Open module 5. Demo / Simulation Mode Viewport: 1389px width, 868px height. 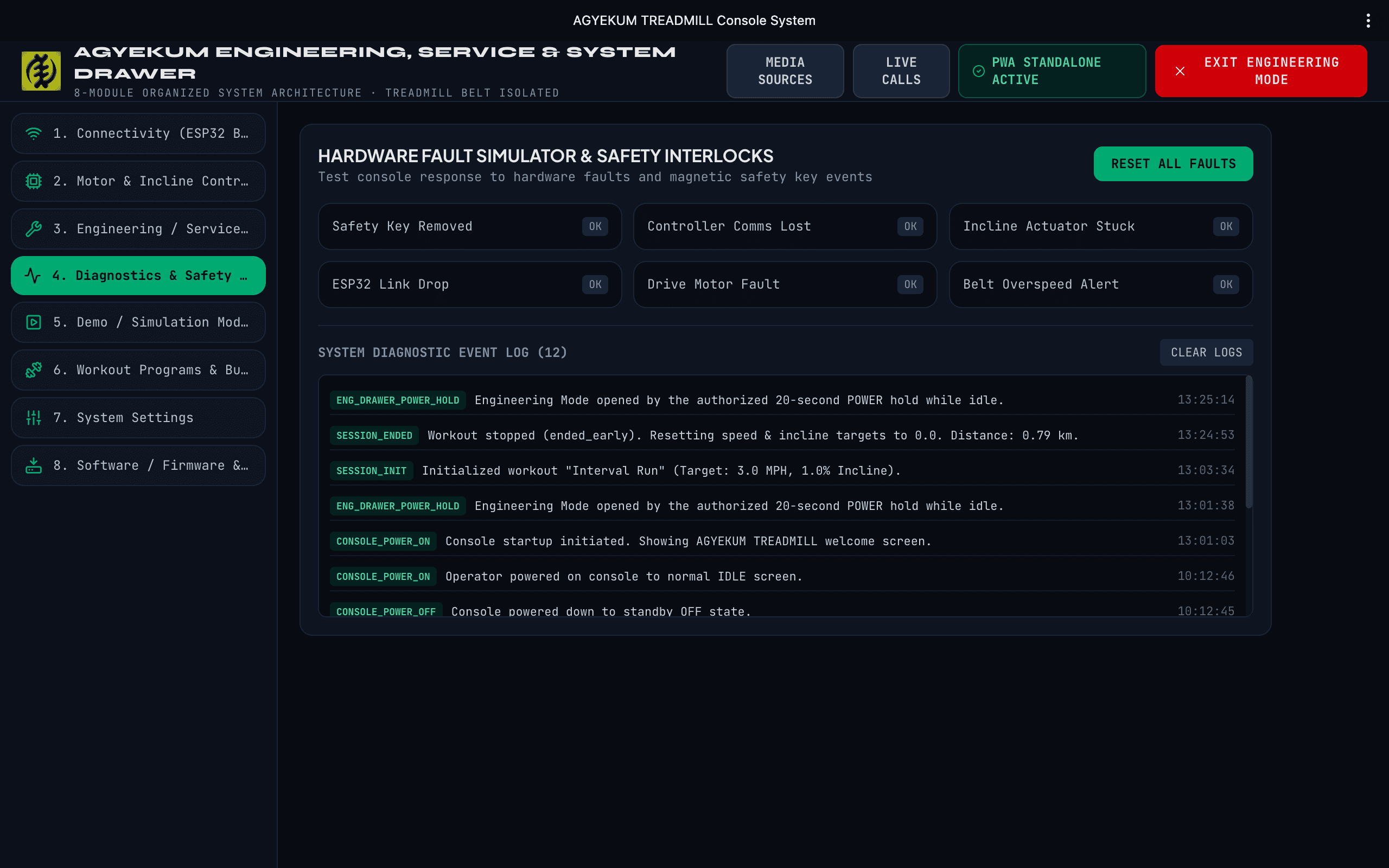tap(138, 323)
